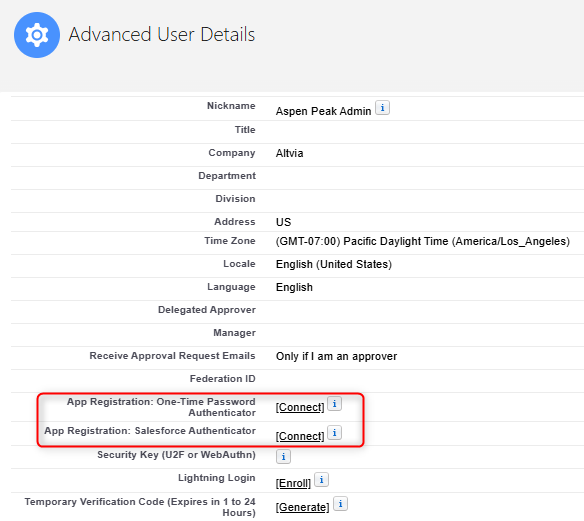The height and width of the screenshot is (521, 584).
Task: Connect the Salesforce Authenticator app
Action: point(300,436)
